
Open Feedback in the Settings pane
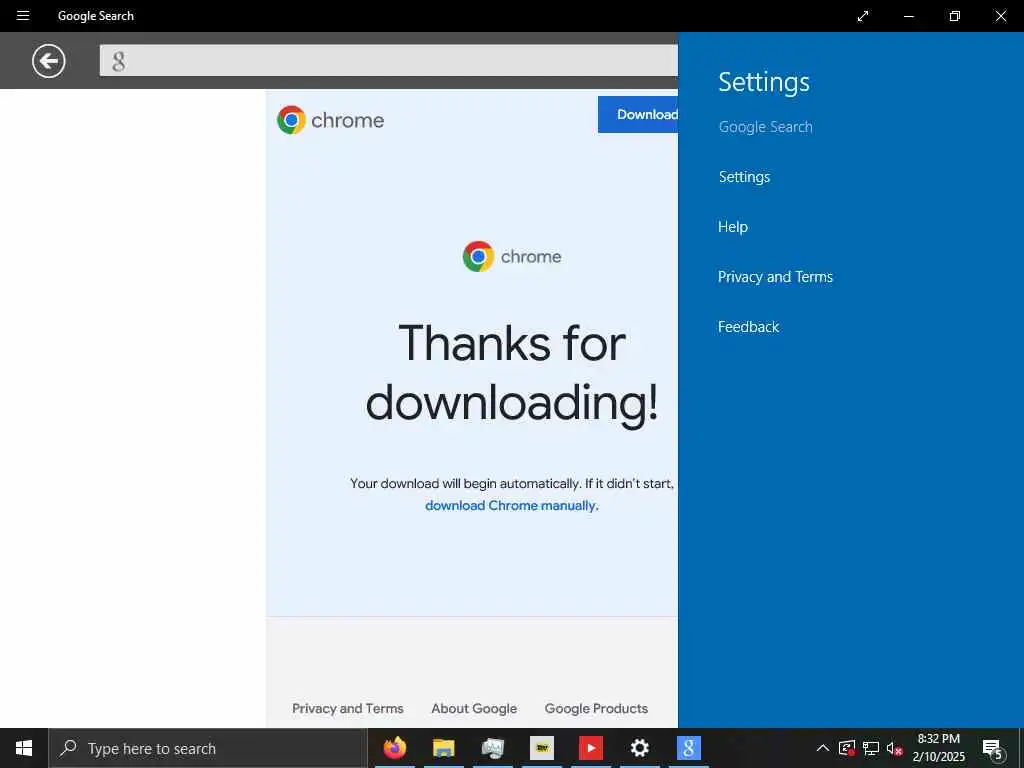(x=748, y=327)
